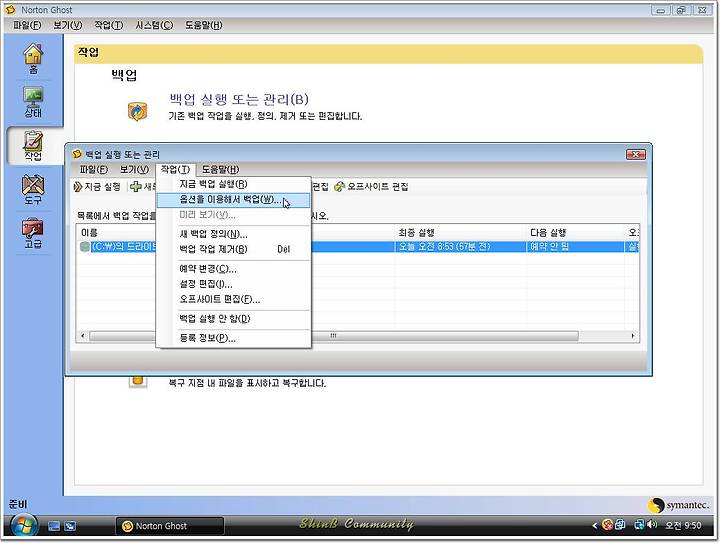This screenshot has width=720, height=543.
Task: Click the Windows Start orb
Action: (23, 526)
